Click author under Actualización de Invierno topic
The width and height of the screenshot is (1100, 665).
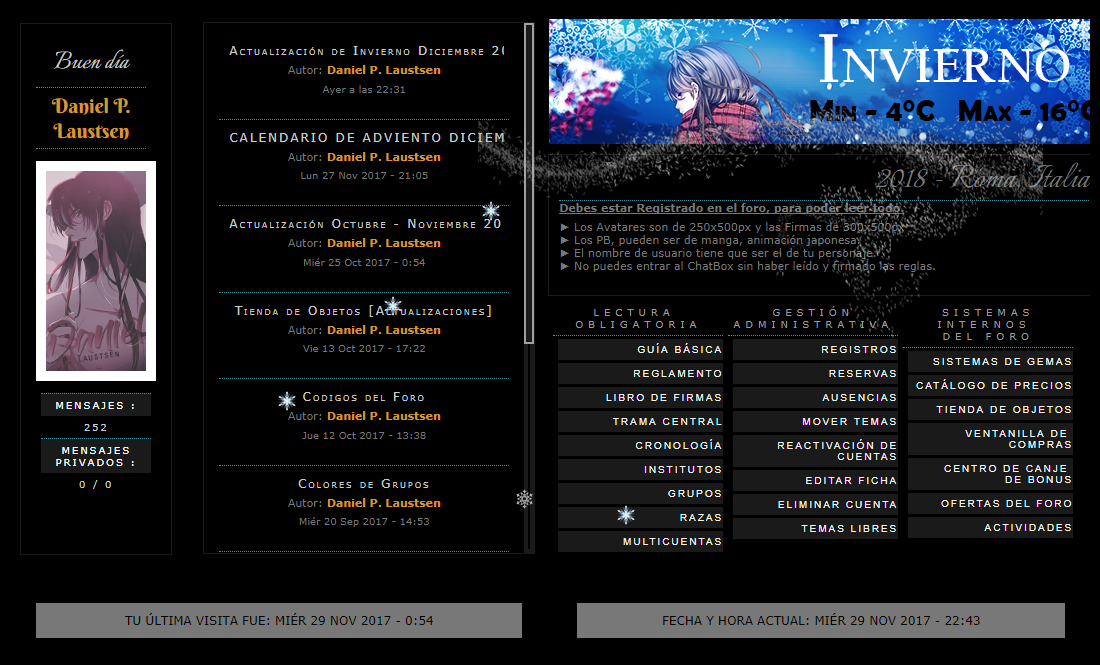pyautogui.click(x=384, y=70)
